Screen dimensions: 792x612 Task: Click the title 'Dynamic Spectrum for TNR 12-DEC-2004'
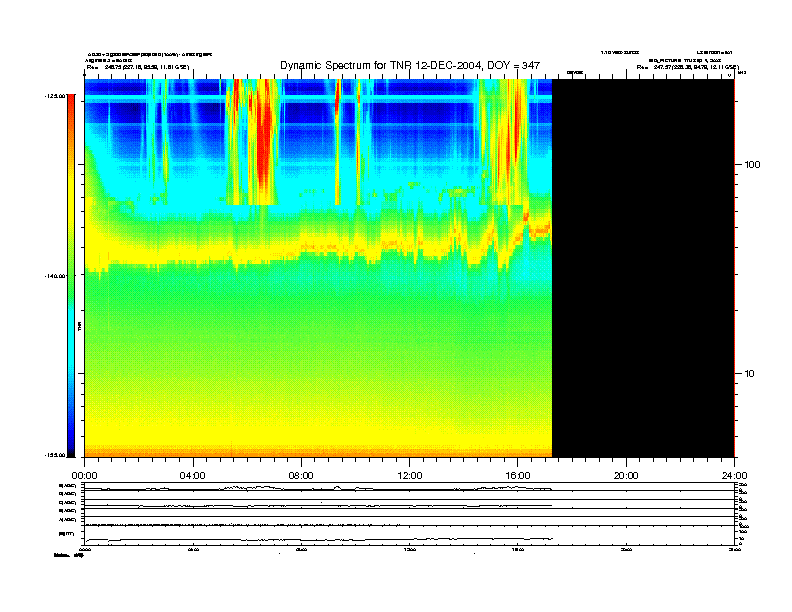[410, 65]
